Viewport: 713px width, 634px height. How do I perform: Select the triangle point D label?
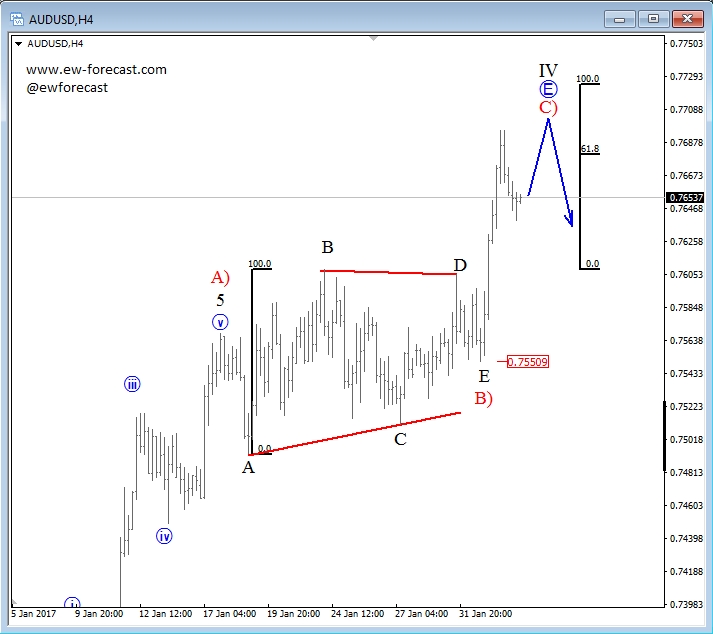pos(460,265)
